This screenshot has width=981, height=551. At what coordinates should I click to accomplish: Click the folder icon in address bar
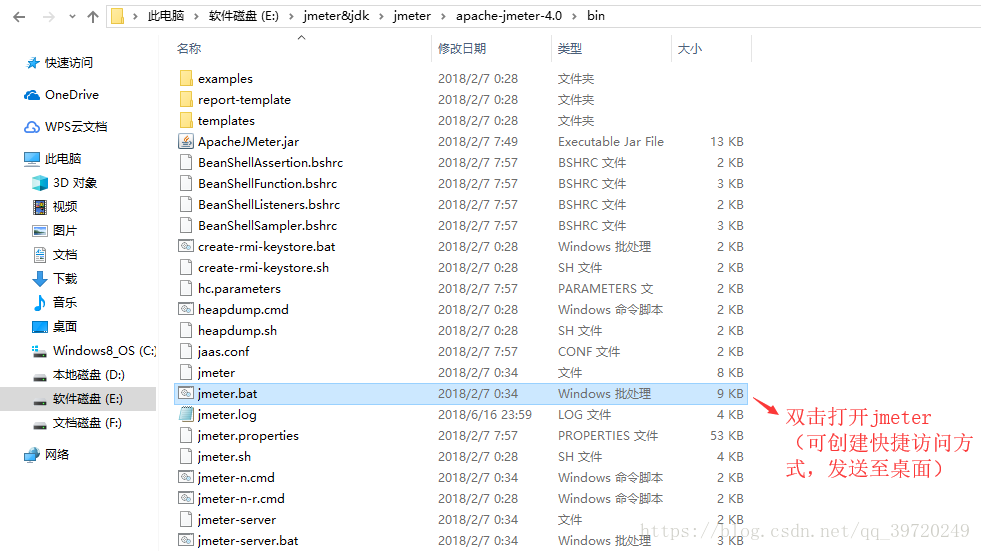(118, 16)
